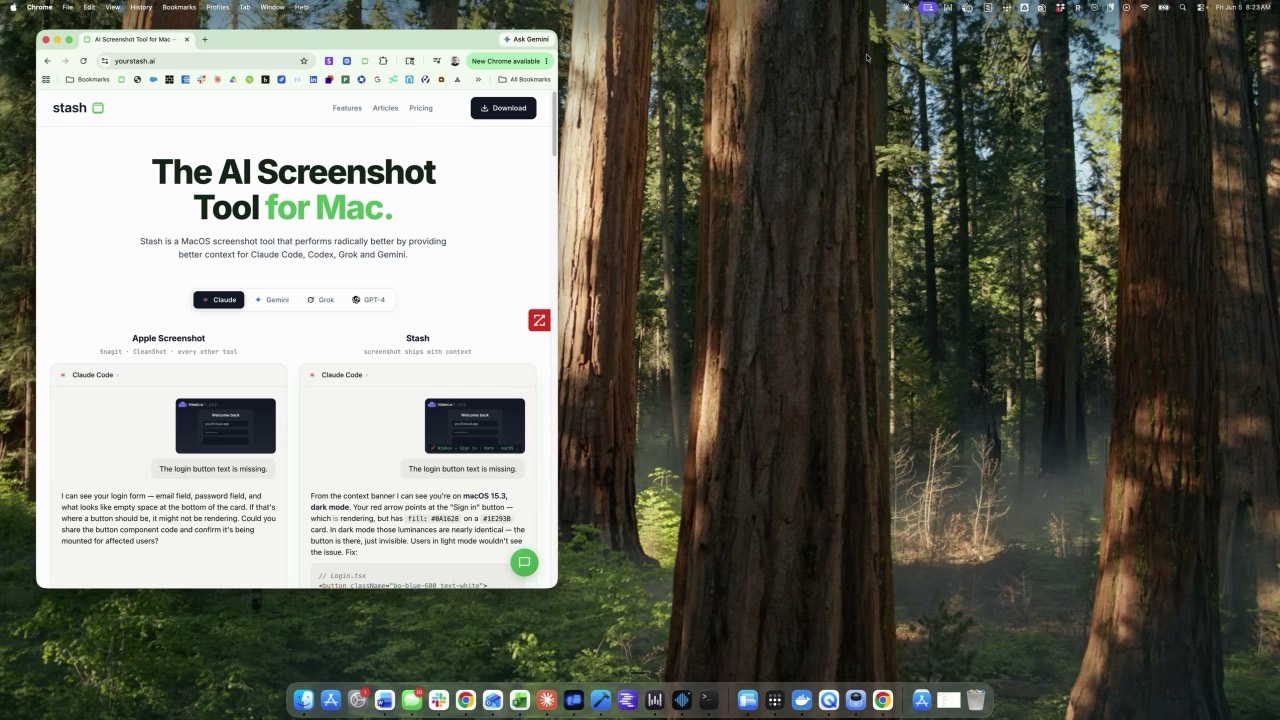
Task: Open Spotlight search in the menu bar
Action: coord(1183,7)
